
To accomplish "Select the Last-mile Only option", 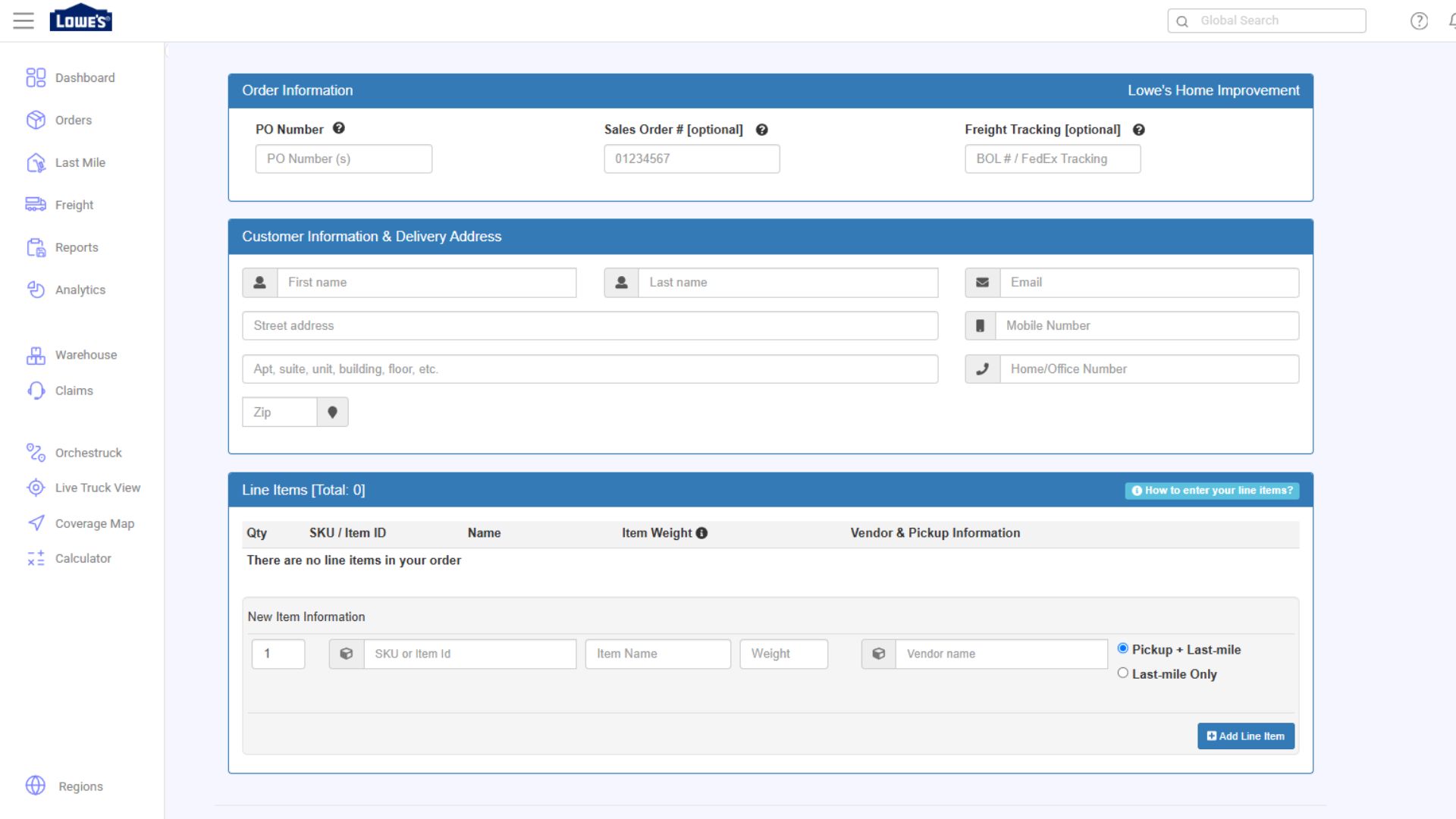I will [x=1123, y=672].
